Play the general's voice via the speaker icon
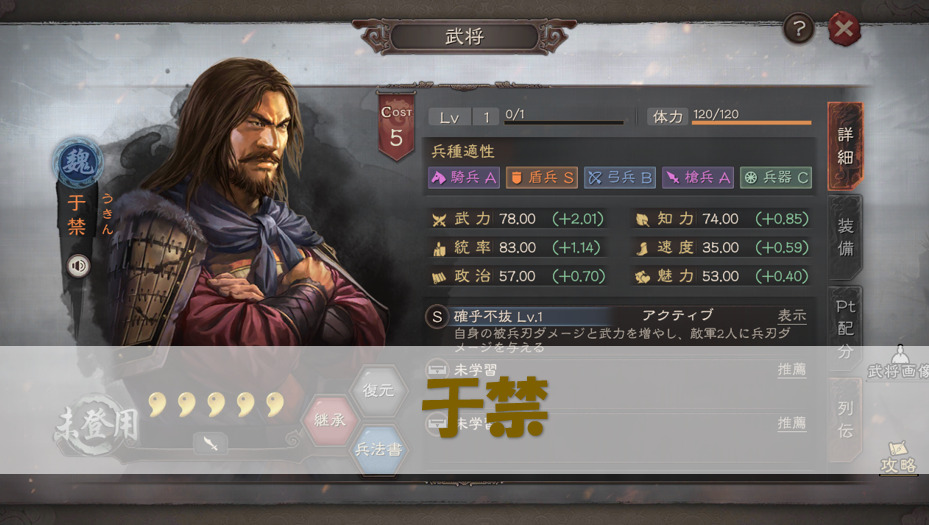Image resolution: width=929 pixels, height=525 pixels. tap(78, 265)
